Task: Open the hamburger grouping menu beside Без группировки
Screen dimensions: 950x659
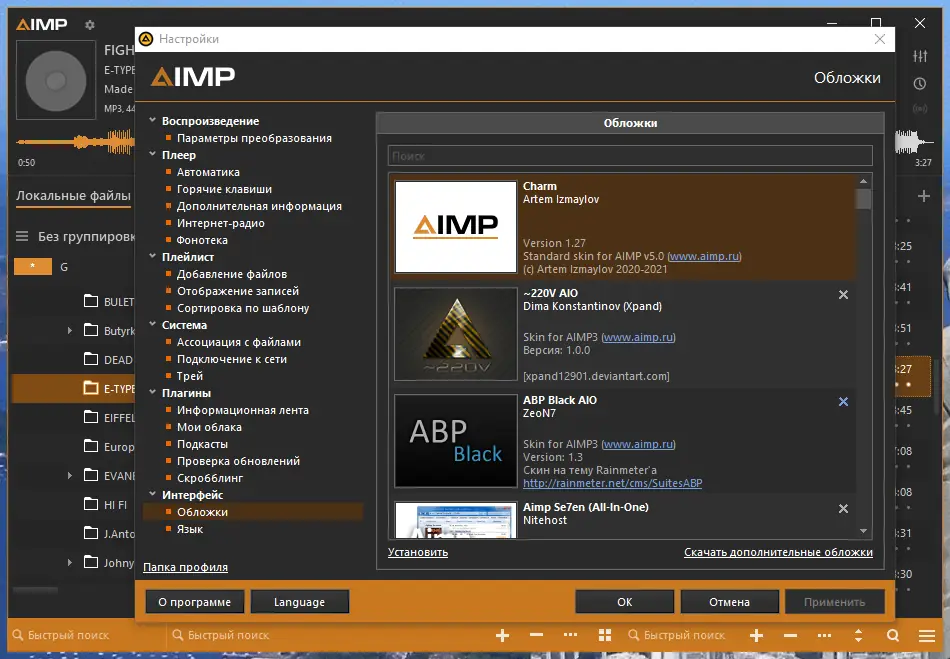Action: (x=22, y=236)
